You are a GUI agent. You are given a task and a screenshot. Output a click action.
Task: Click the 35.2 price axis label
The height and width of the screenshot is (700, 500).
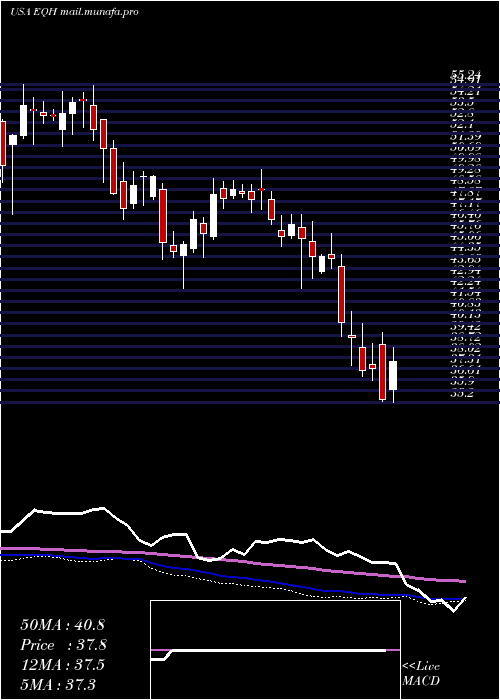(x=464, y=394)
